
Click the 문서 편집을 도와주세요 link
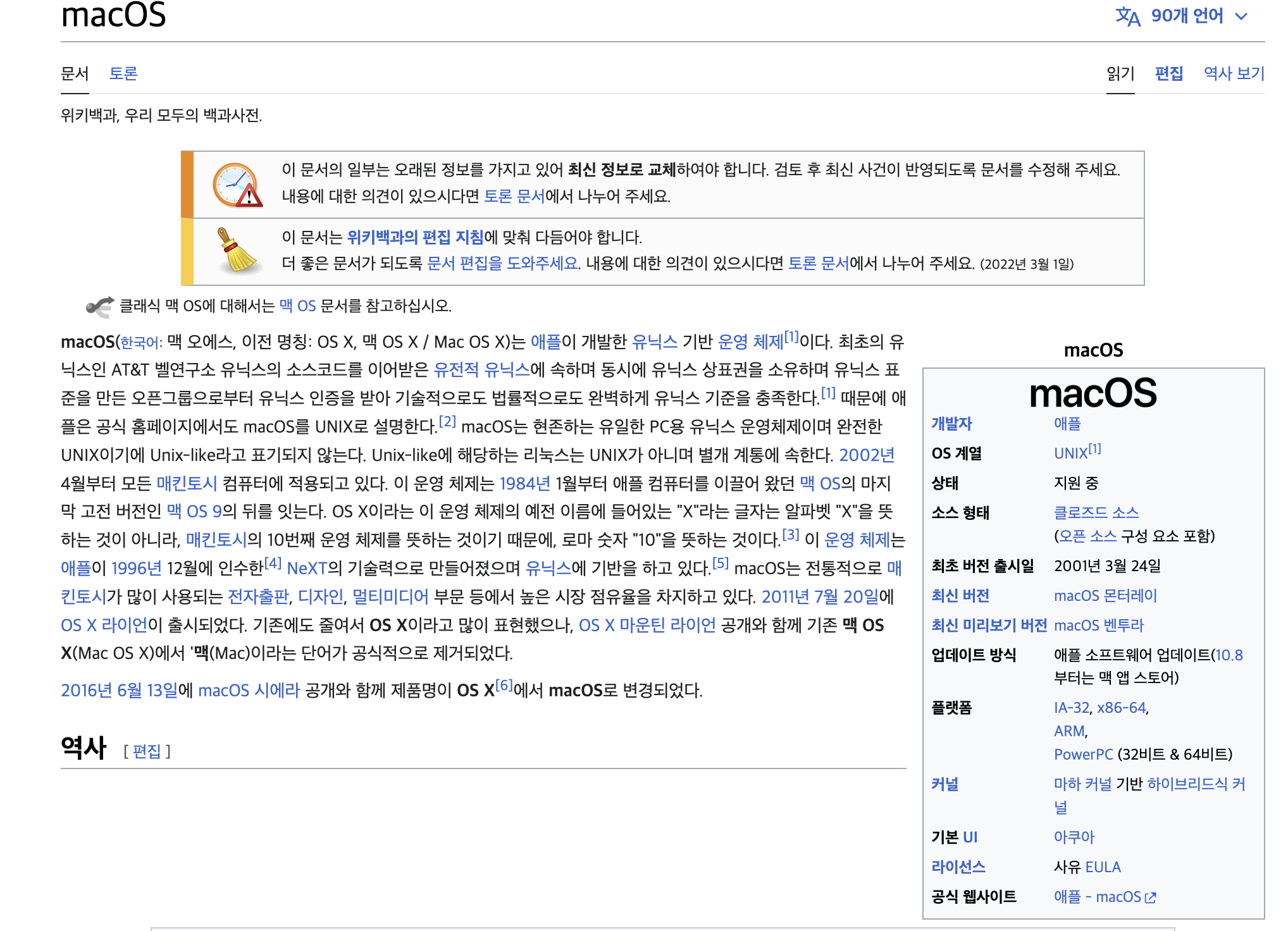tap(503, 263)
